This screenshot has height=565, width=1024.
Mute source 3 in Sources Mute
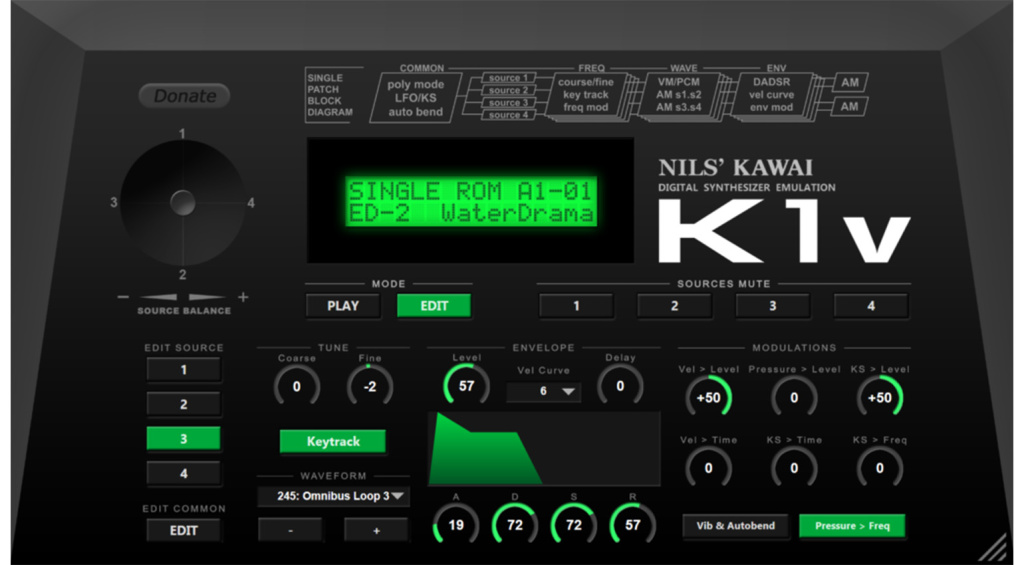click(x=773, y=306)
